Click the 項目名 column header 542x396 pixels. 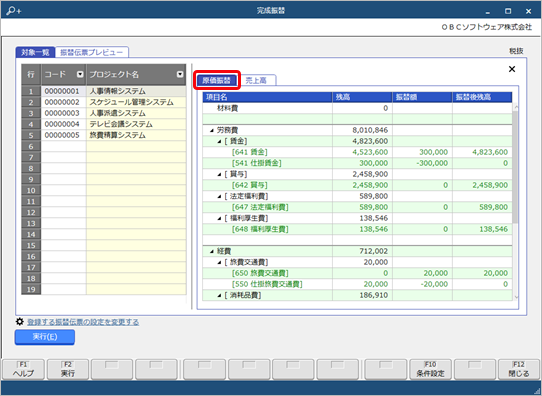tap(268, 97)
